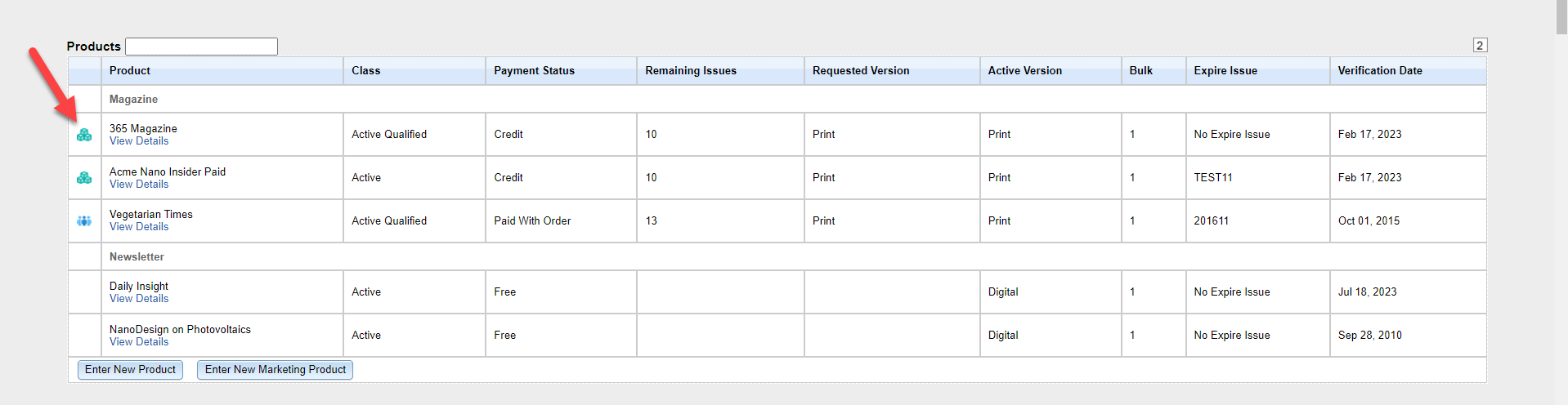This screenshot has width=1568, height=405.
Task: Focus the Products search input field
Action: pyautogui.click(x=201, y=47)
